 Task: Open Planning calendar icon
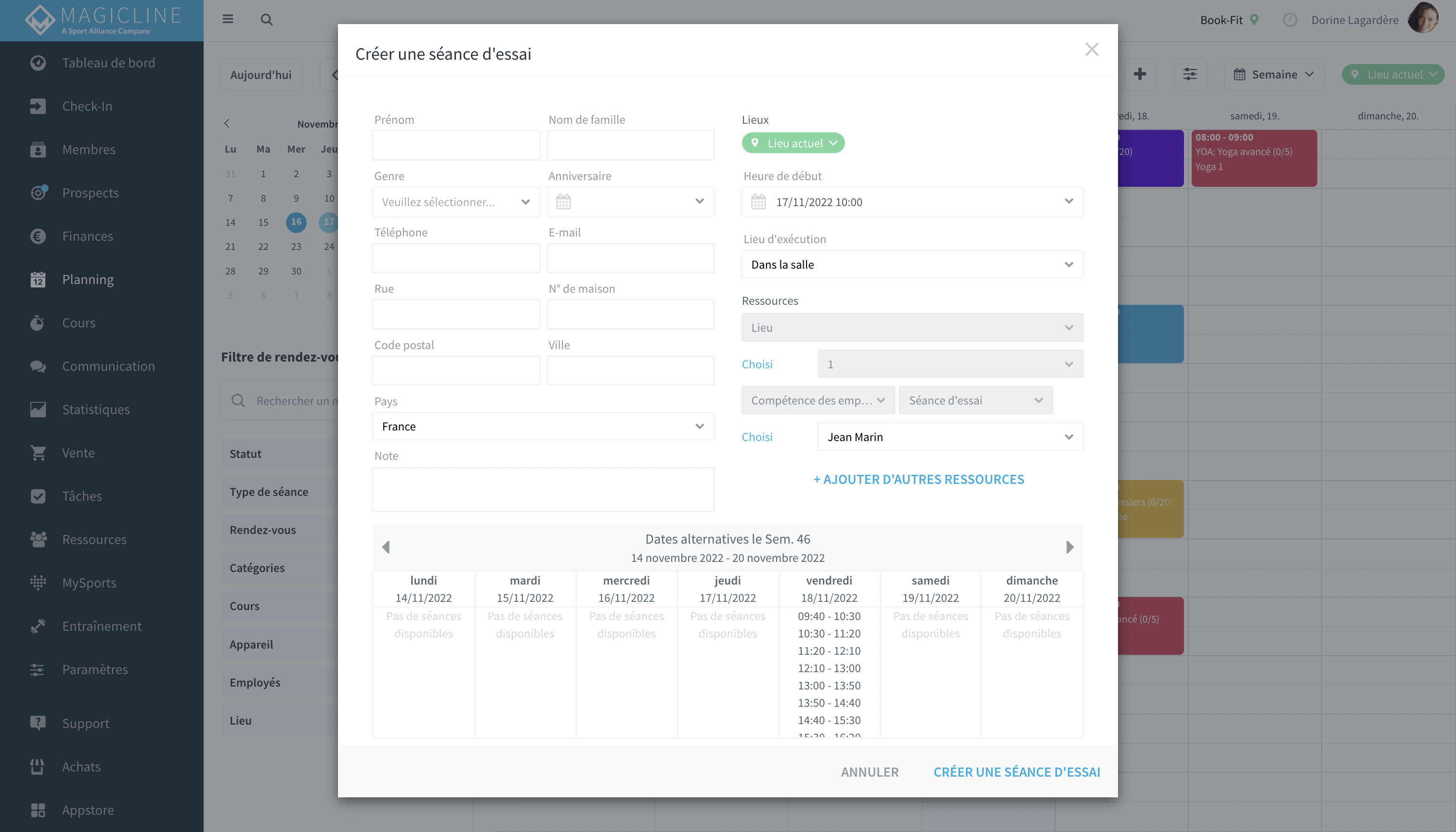pyautogui.click(x=38, y=279)
